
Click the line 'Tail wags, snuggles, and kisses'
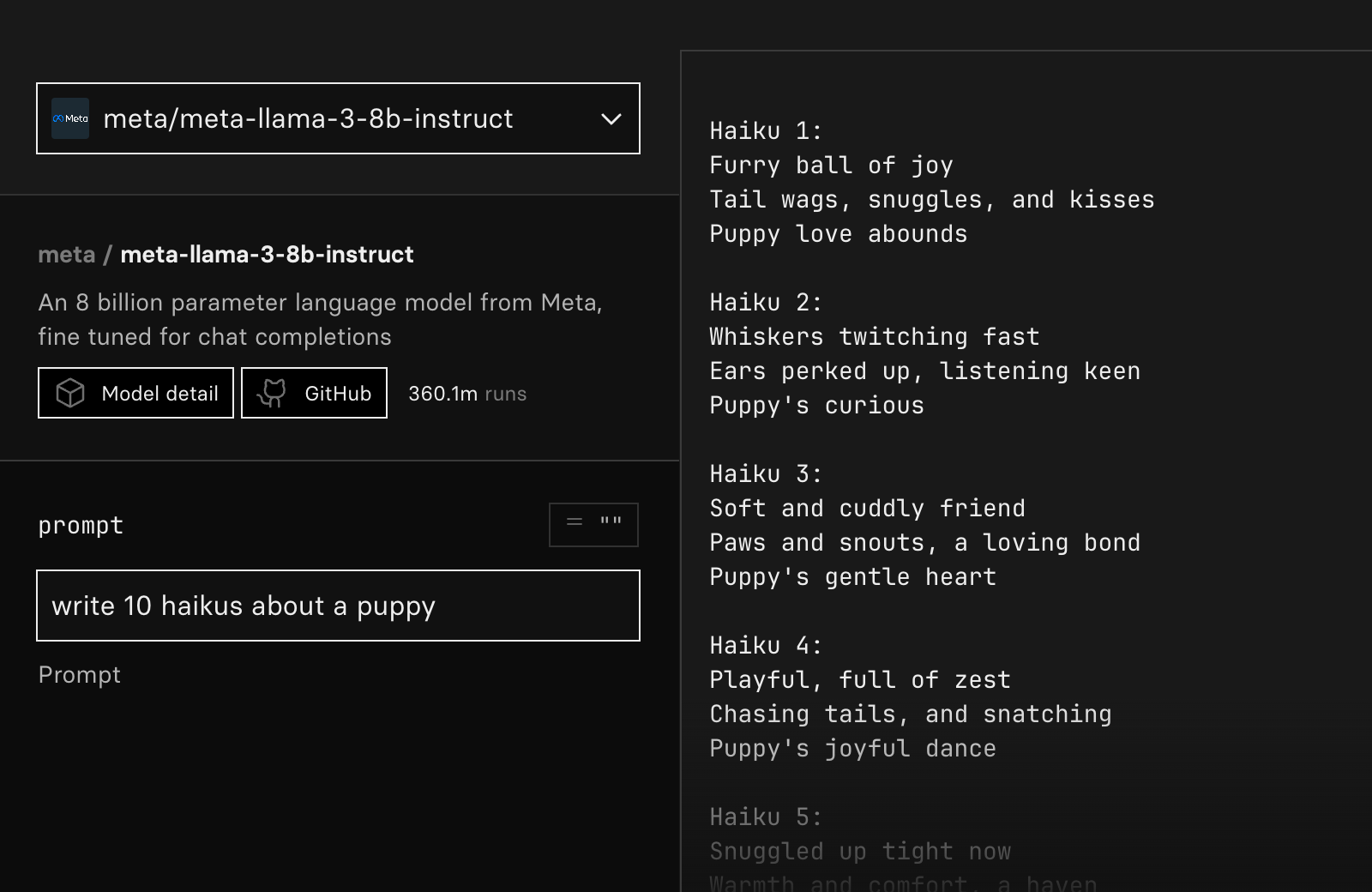pos(932,199)
